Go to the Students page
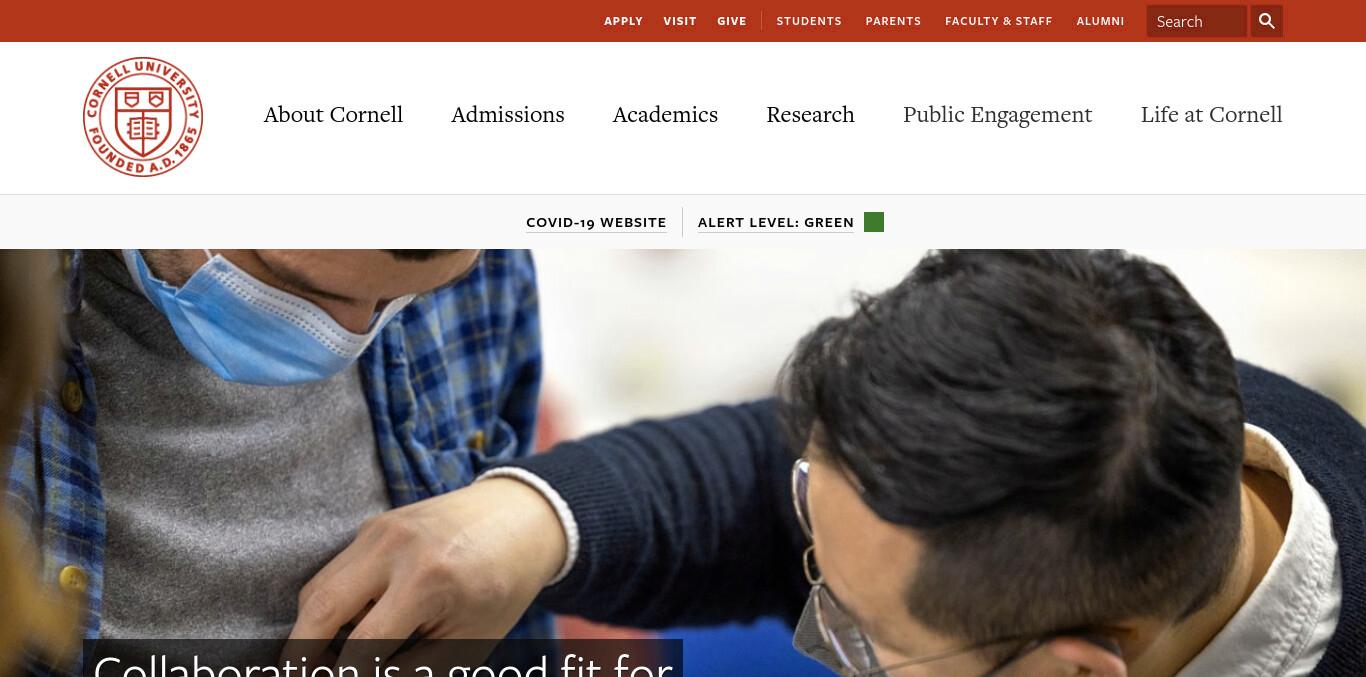Image resolution: width=1366 pixels, height=677 pixels. pyautogui.click(x=809, y=21)
